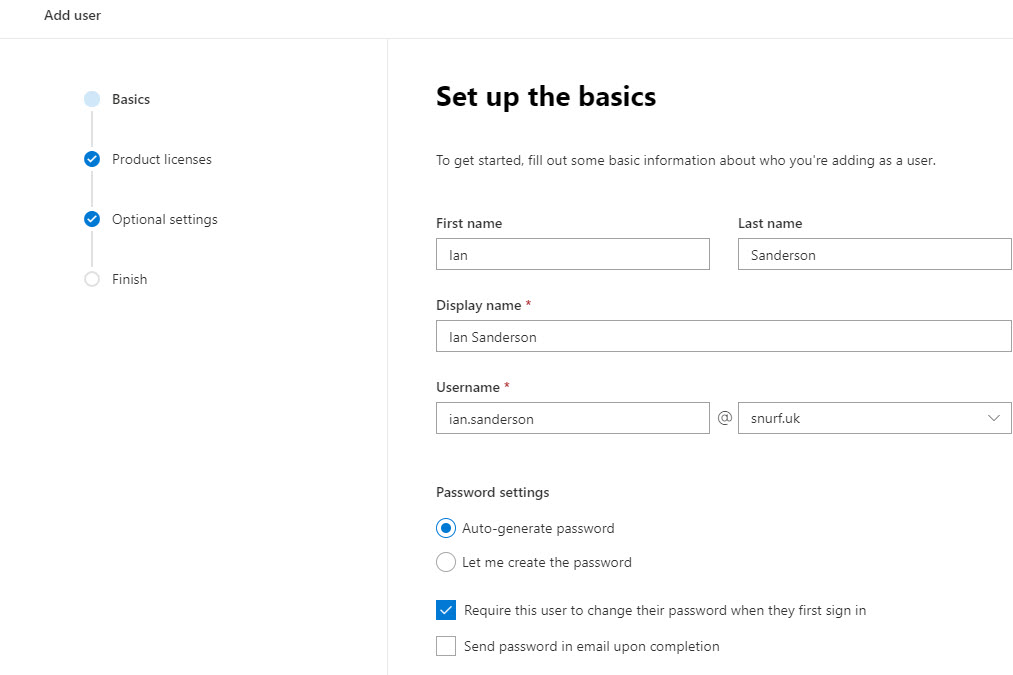Click the Basics step circle icon
Image resolution: width=1013 pixels, height=675 pixels.
coord(92,99)
